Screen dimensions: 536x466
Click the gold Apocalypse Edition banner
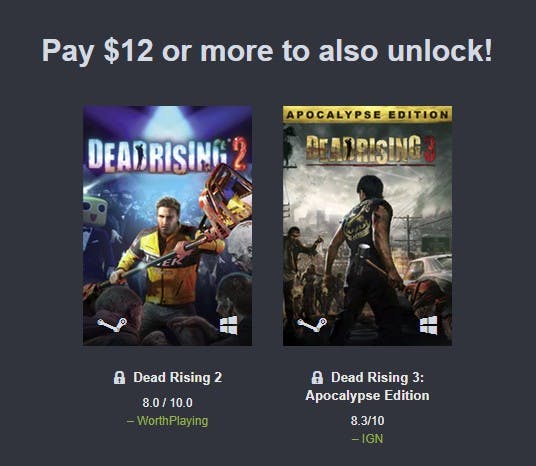[x=367, y=115]
